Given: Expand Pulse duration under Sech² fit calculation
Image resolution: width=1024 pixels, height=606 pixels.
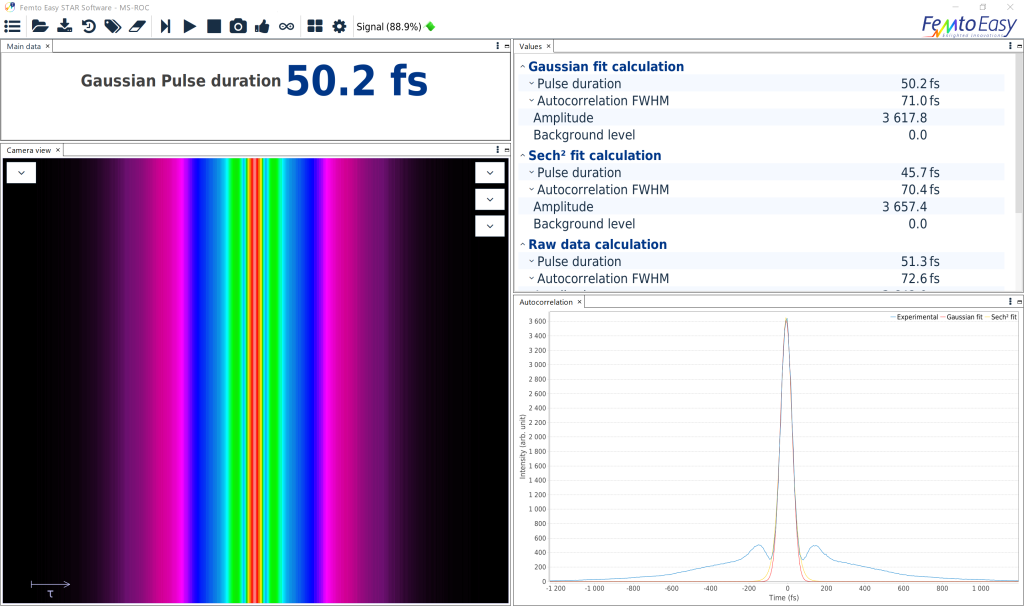Looking at the screenshot, I should coord(532,173).
